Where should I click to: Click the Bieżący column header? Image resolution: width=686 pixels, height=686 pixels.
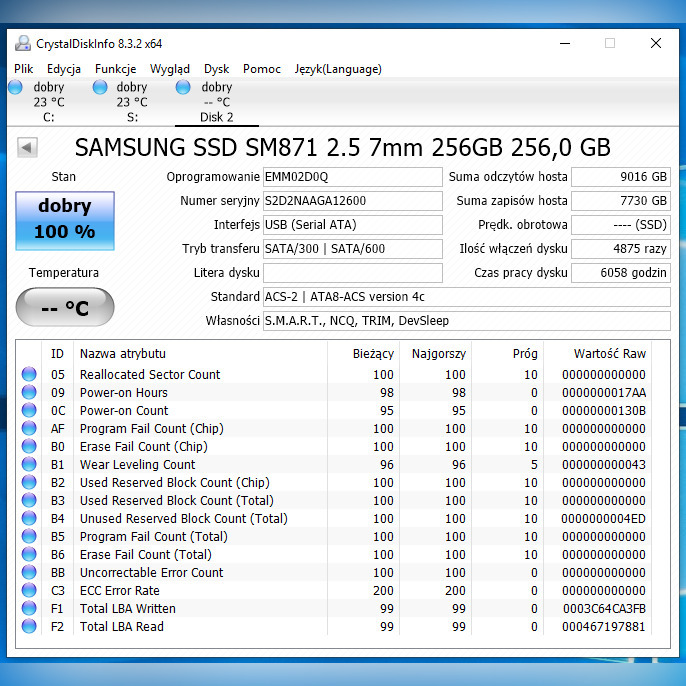tap(363, 354)
